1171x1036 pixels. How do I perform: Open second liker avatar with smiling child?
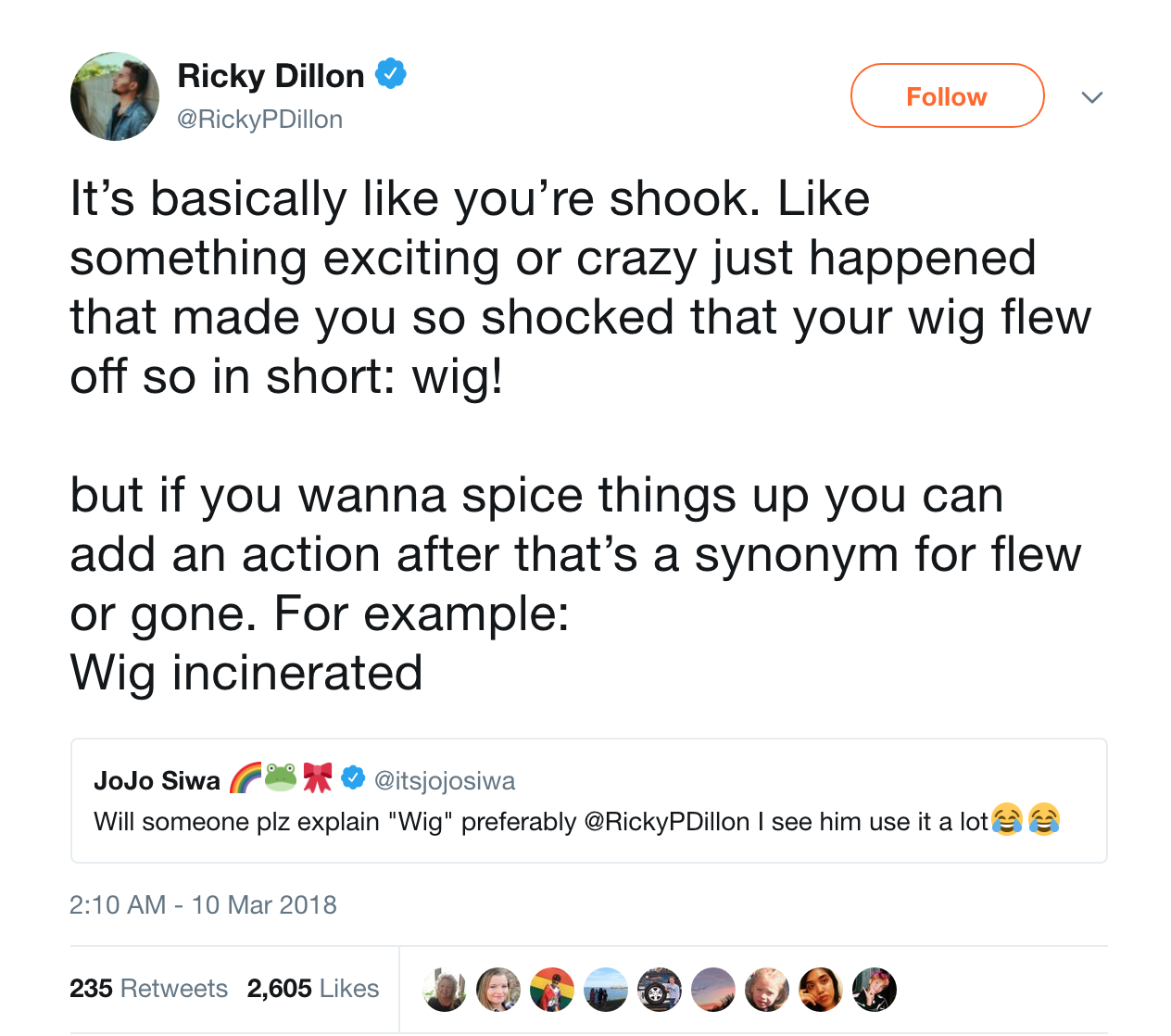point(498,990)
